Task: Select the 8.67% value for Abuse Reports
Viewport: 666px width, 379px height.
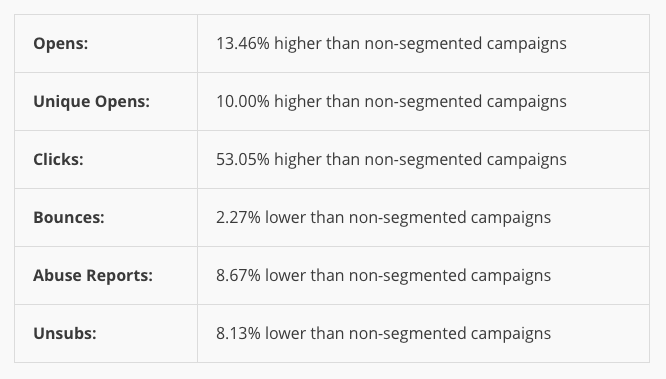Action: coord(238,275)
